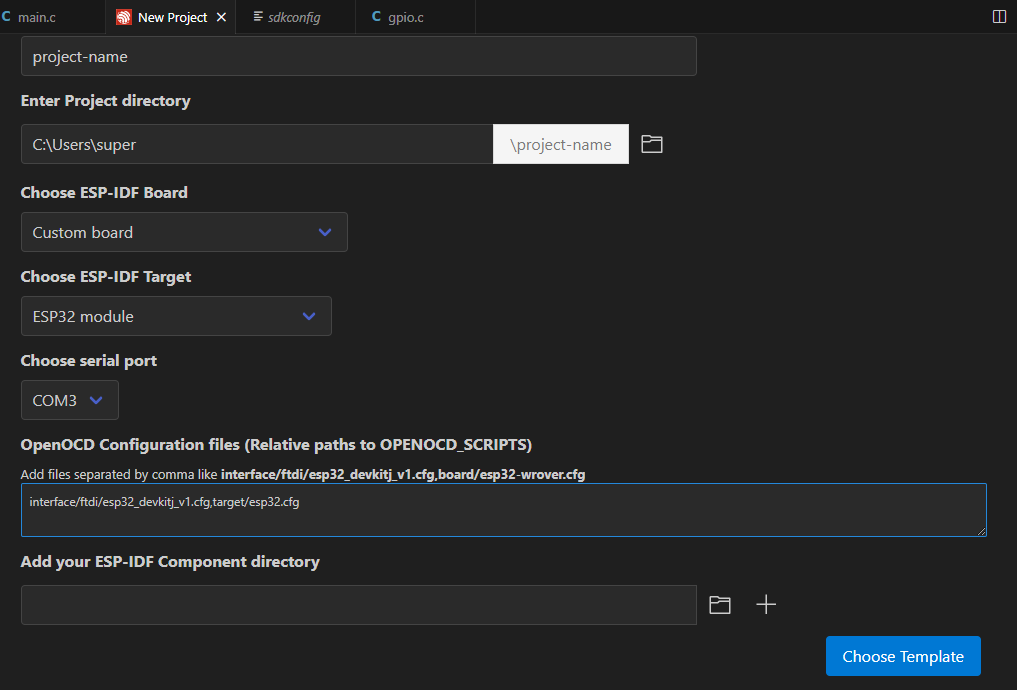Split the editor with the layout icon
This screenshot has height=690, width=1017.
click(999, 17)
